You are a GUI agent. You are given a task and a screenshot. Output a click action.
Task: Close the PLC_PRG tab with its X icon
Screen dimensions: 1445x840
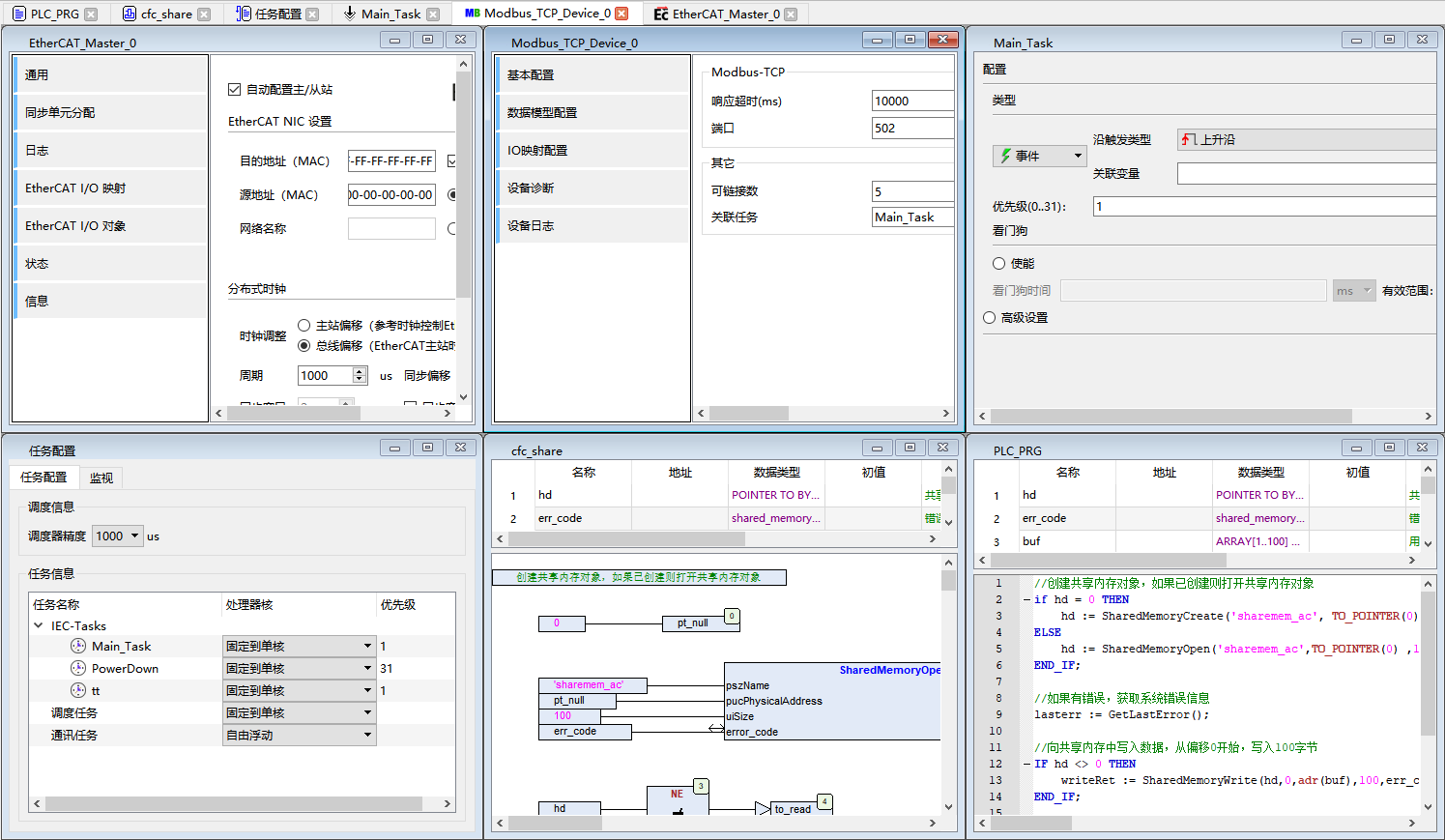click(x=91, y=14)
